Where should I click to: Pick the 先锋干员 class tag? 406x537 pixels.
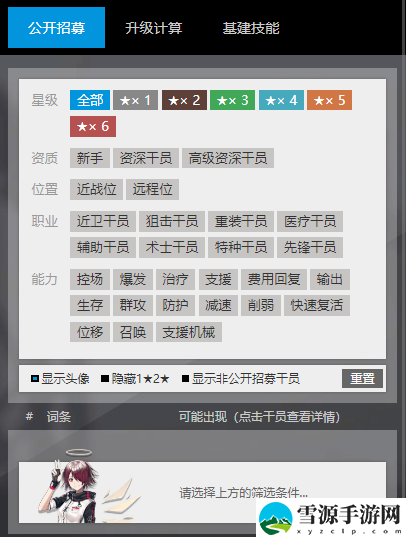pos(310,247)
